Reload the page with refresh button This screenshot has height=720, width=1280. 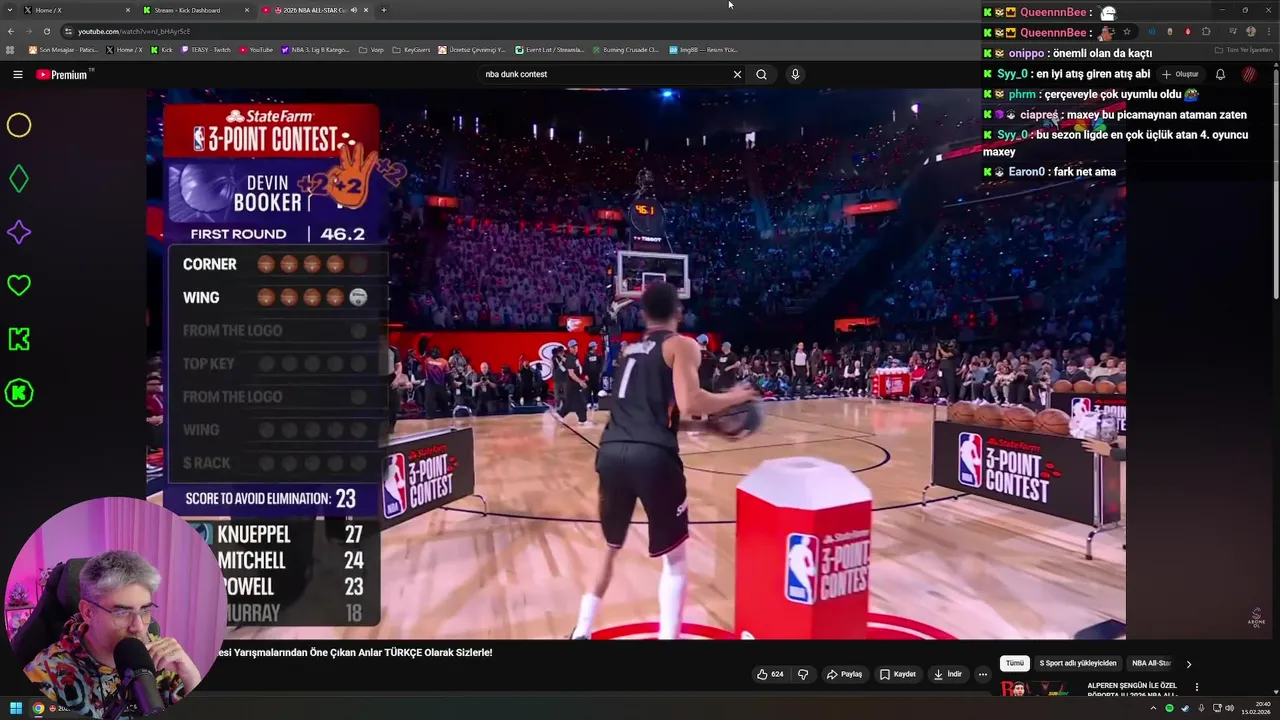(x=46, y=31)
